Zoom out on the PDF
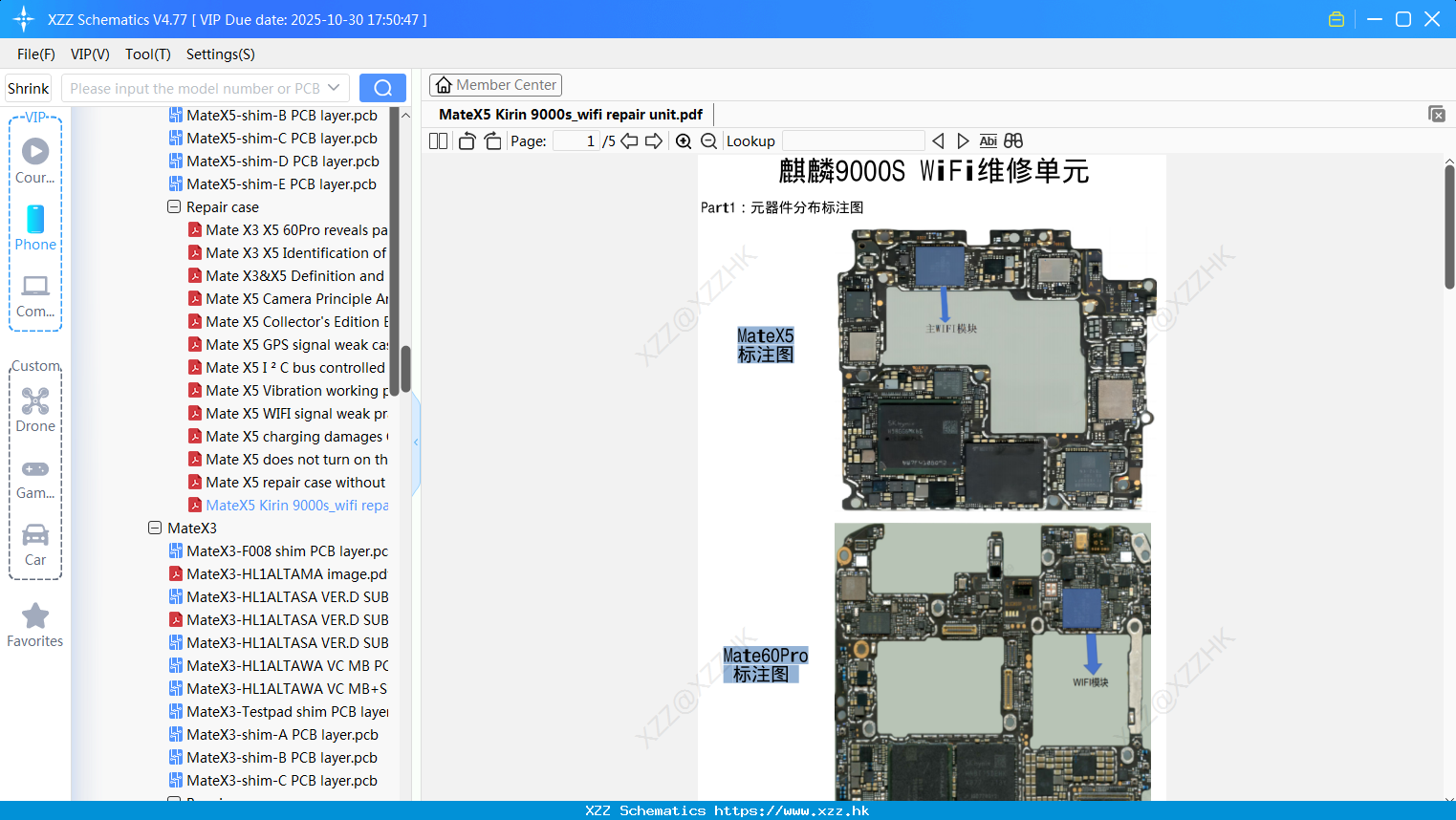The width and height of the screenshot is (1456, 820). (708, 141)
